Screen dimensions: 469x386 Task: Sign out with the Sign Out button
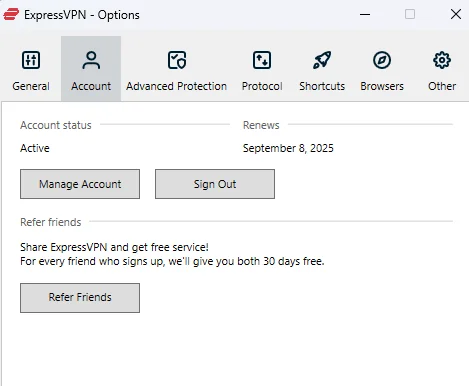[215, 184]
